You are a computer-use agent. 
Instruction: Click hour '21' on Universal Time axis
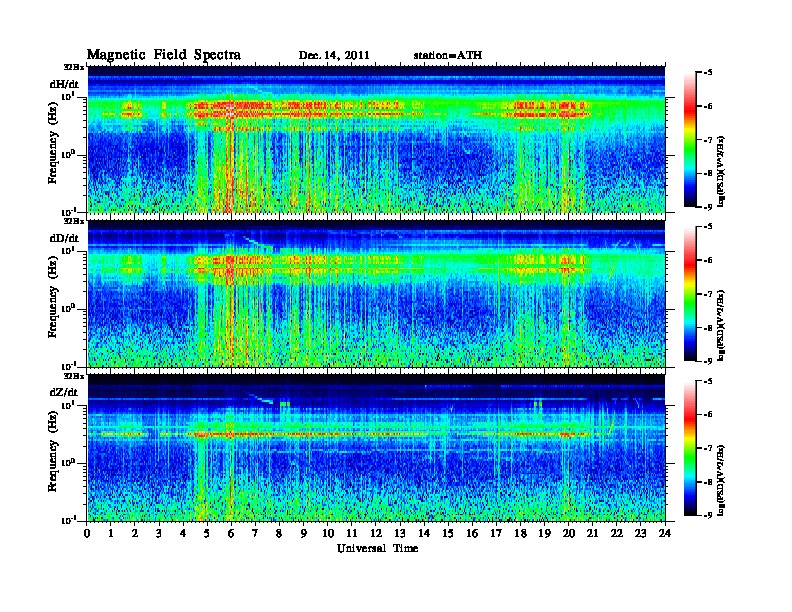593,533
